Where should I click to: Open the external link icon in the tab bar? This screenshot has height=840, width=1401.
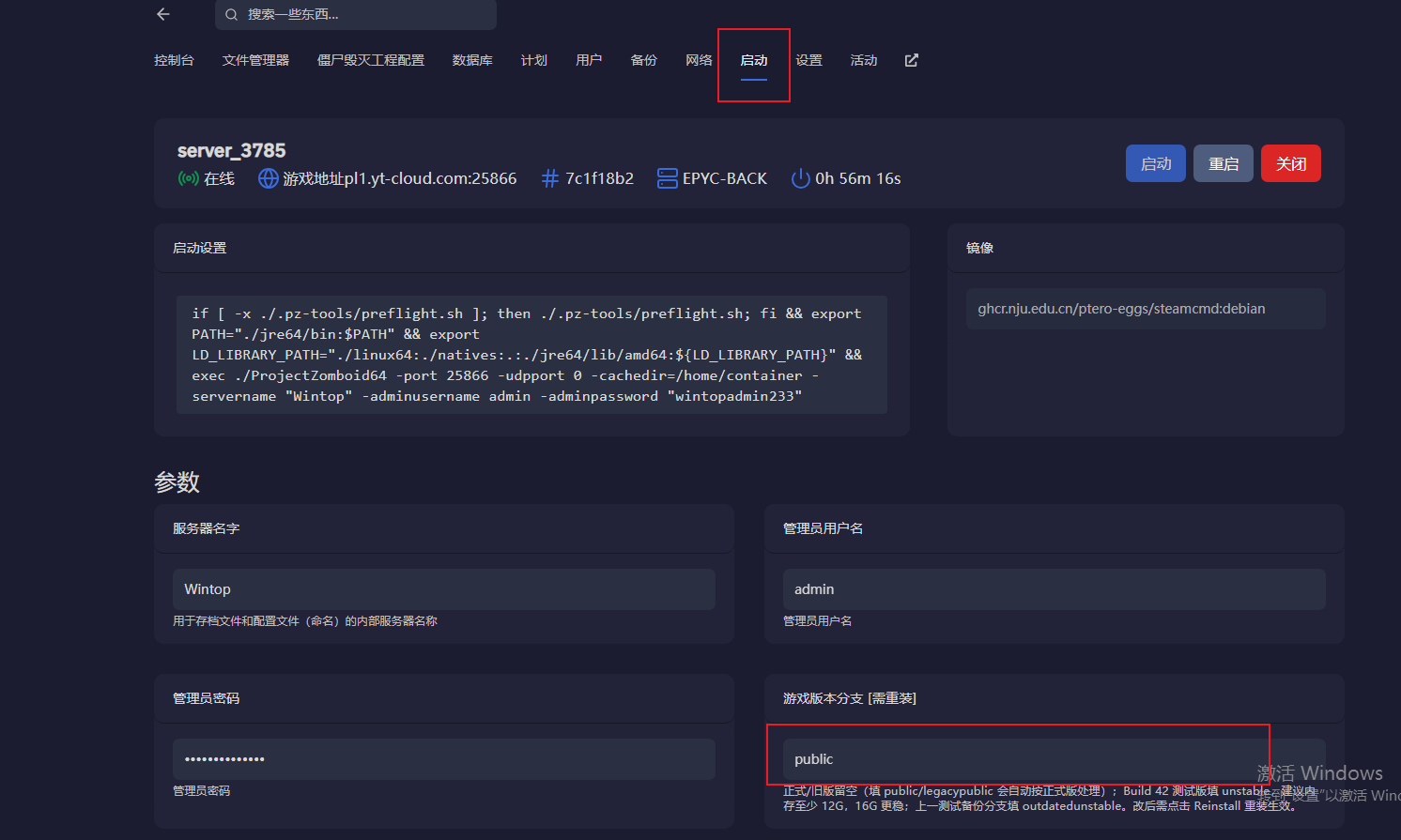(911, 60)
